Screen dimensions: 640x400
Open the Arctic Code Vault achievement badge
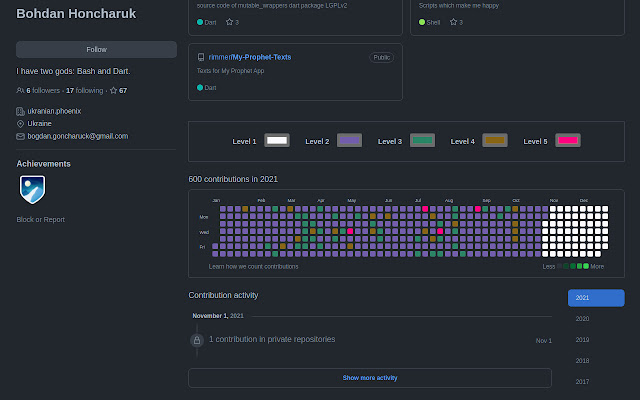(x=32, y=188)
